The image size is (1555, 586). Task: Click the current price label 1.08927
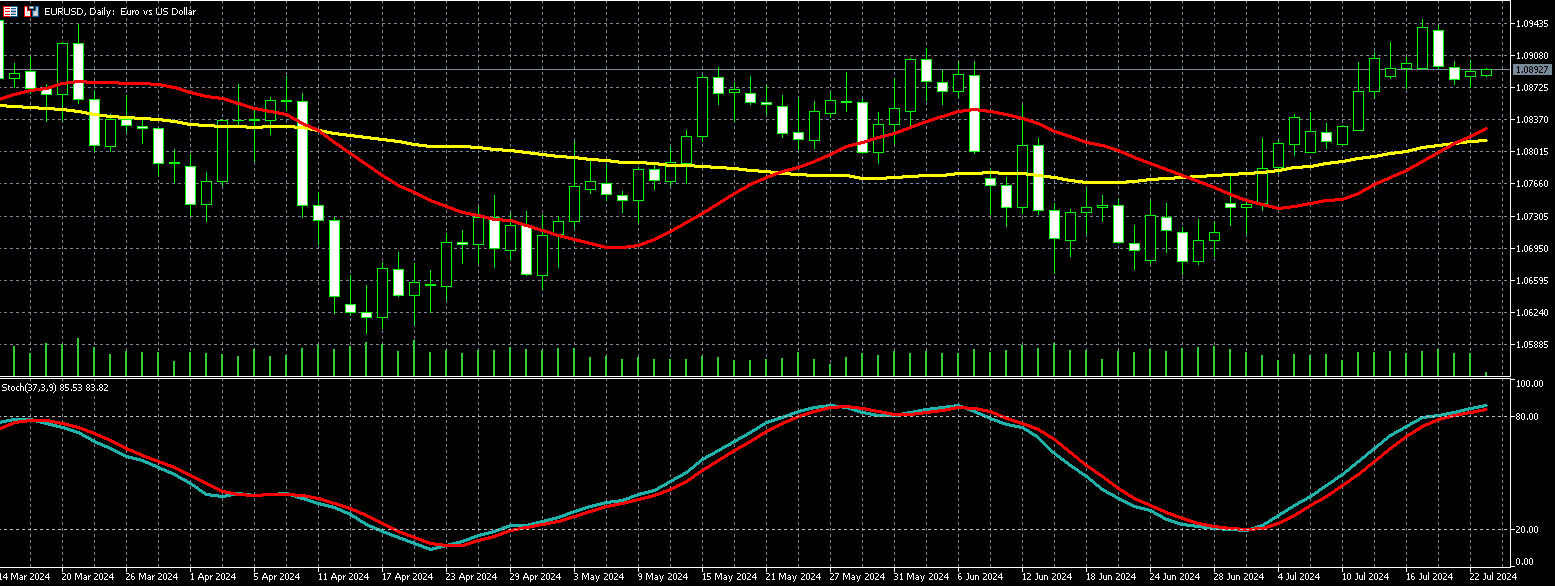tap(1532, 70)
